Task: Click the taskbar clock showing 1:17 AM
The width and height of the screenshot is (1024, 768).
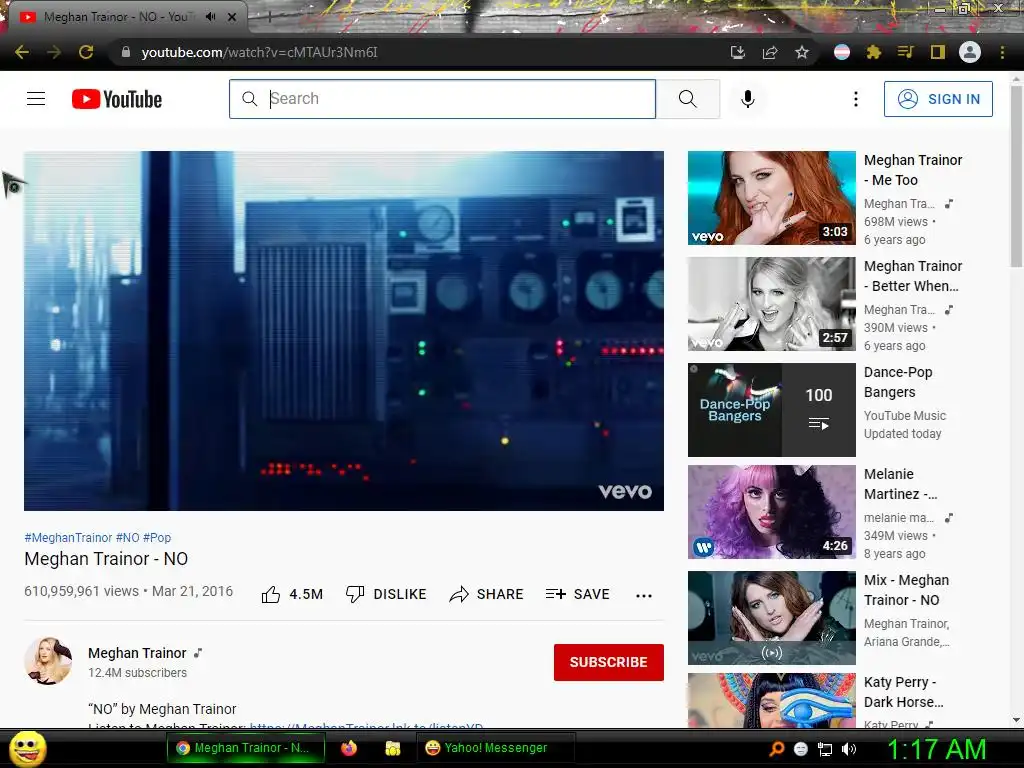Action: 936,749
